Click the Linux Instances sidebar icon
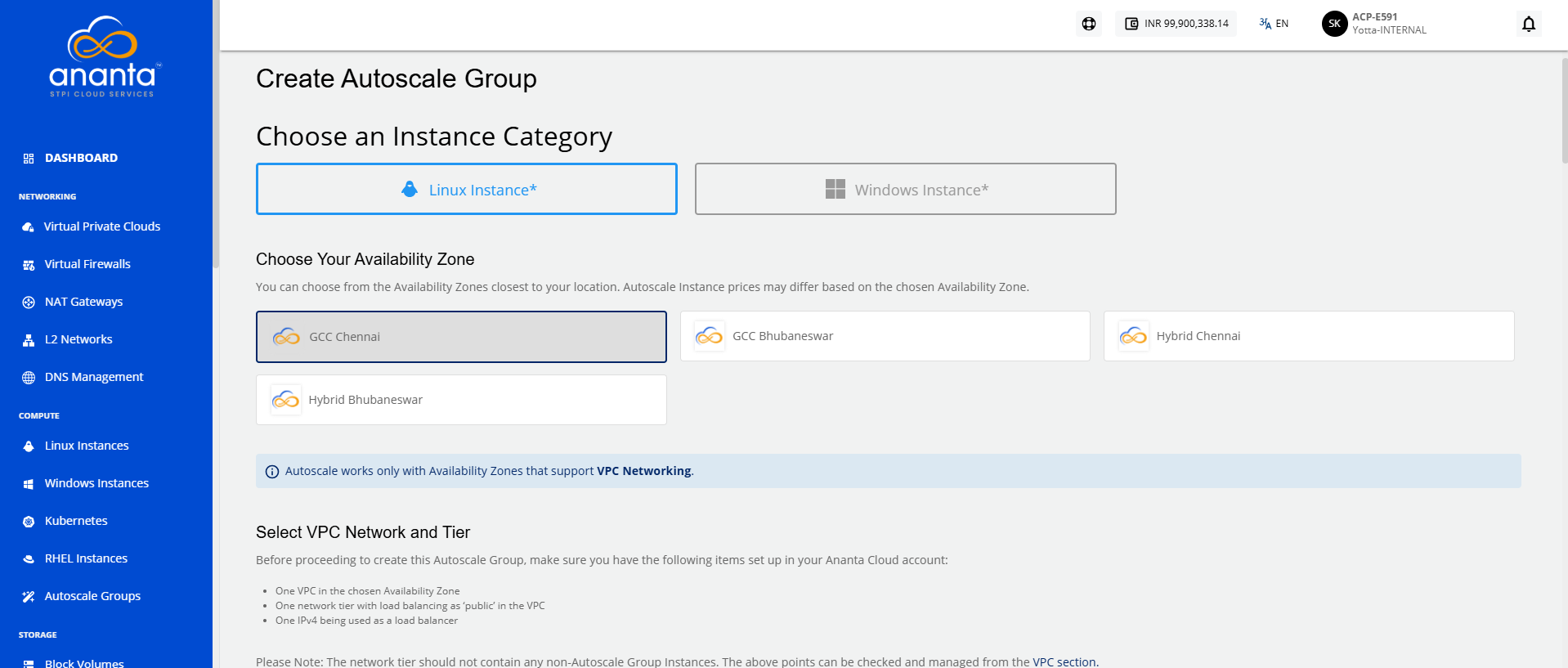Screen dimensions: 1568x668 pyautogui.click(x=29, y=446)
